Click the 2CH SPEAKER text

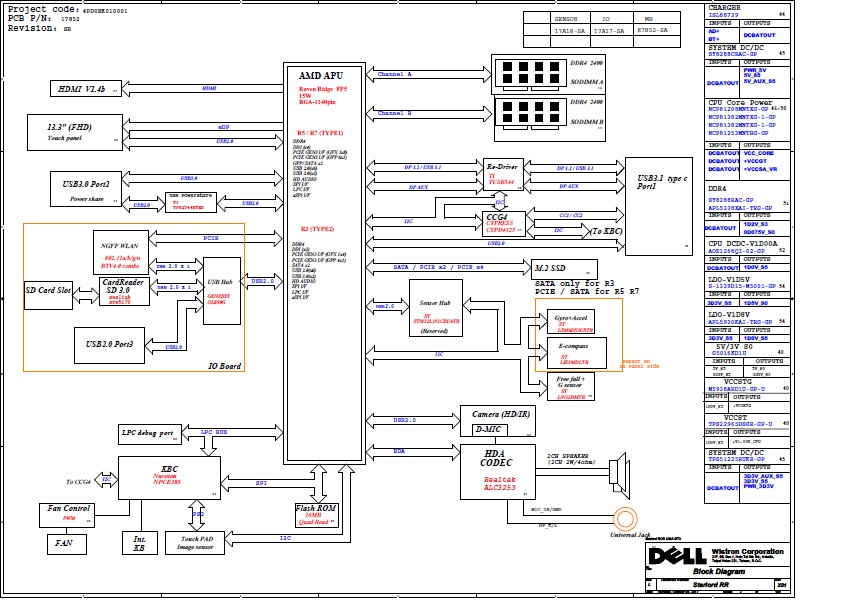tap(568, 456)
